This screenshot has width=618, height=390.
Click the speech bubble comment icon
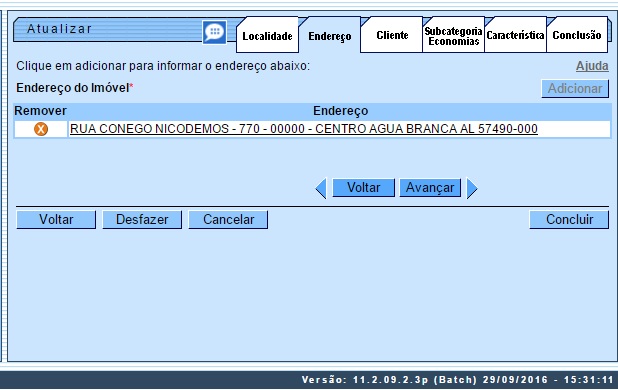tap(214, 32)
